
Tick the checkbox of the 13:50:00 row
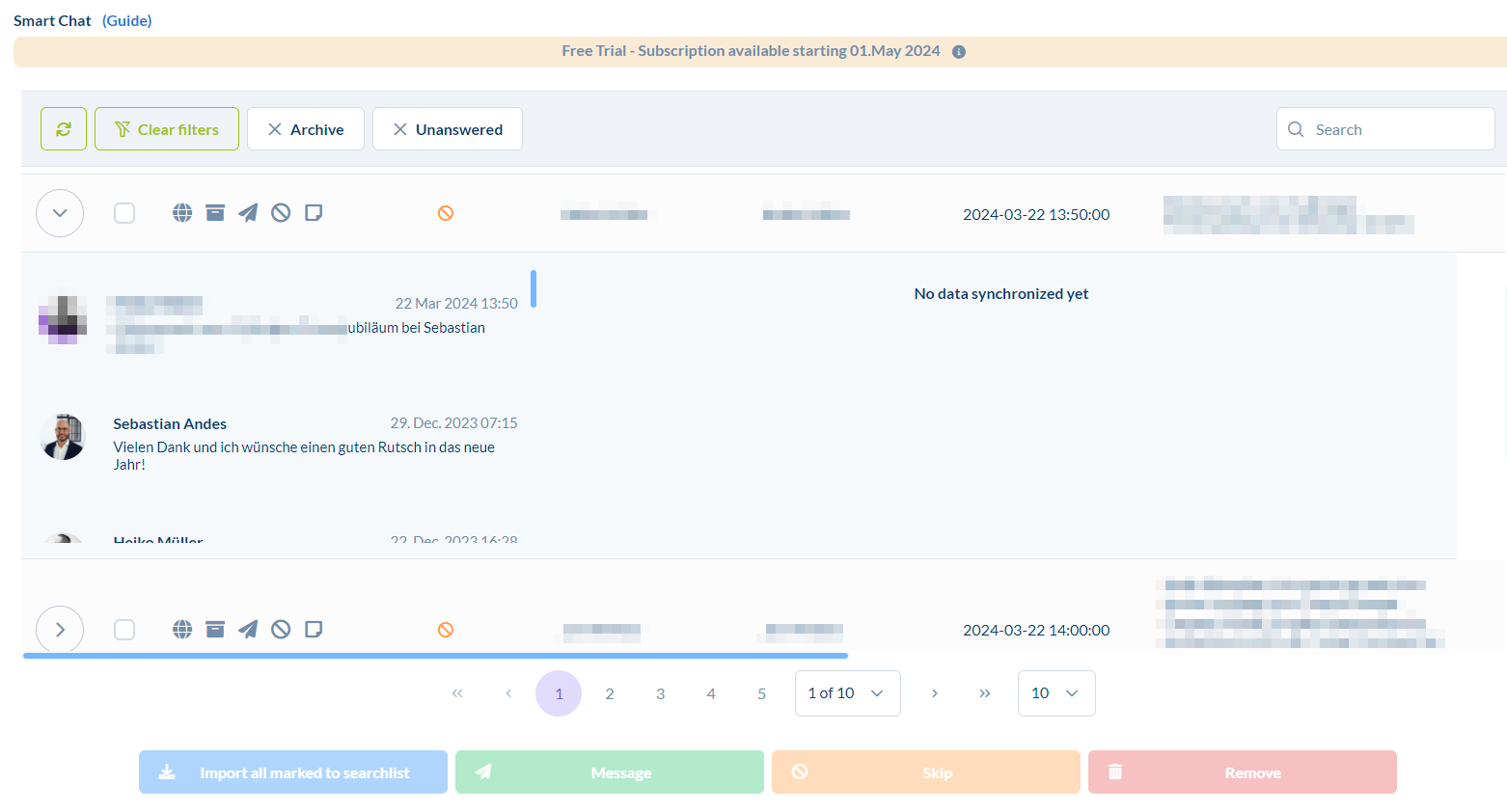124,213
